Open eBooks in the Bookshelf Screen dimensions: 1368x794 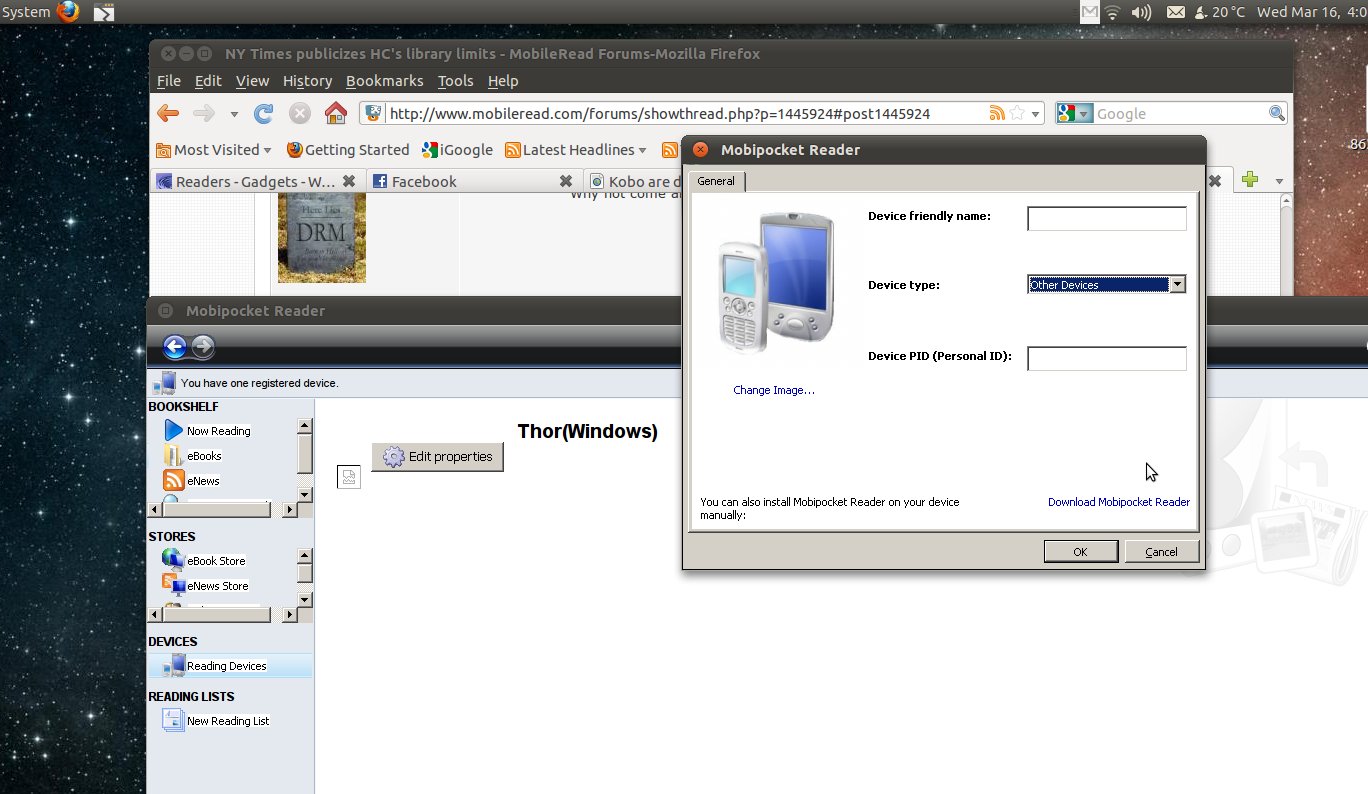[192, 456]
